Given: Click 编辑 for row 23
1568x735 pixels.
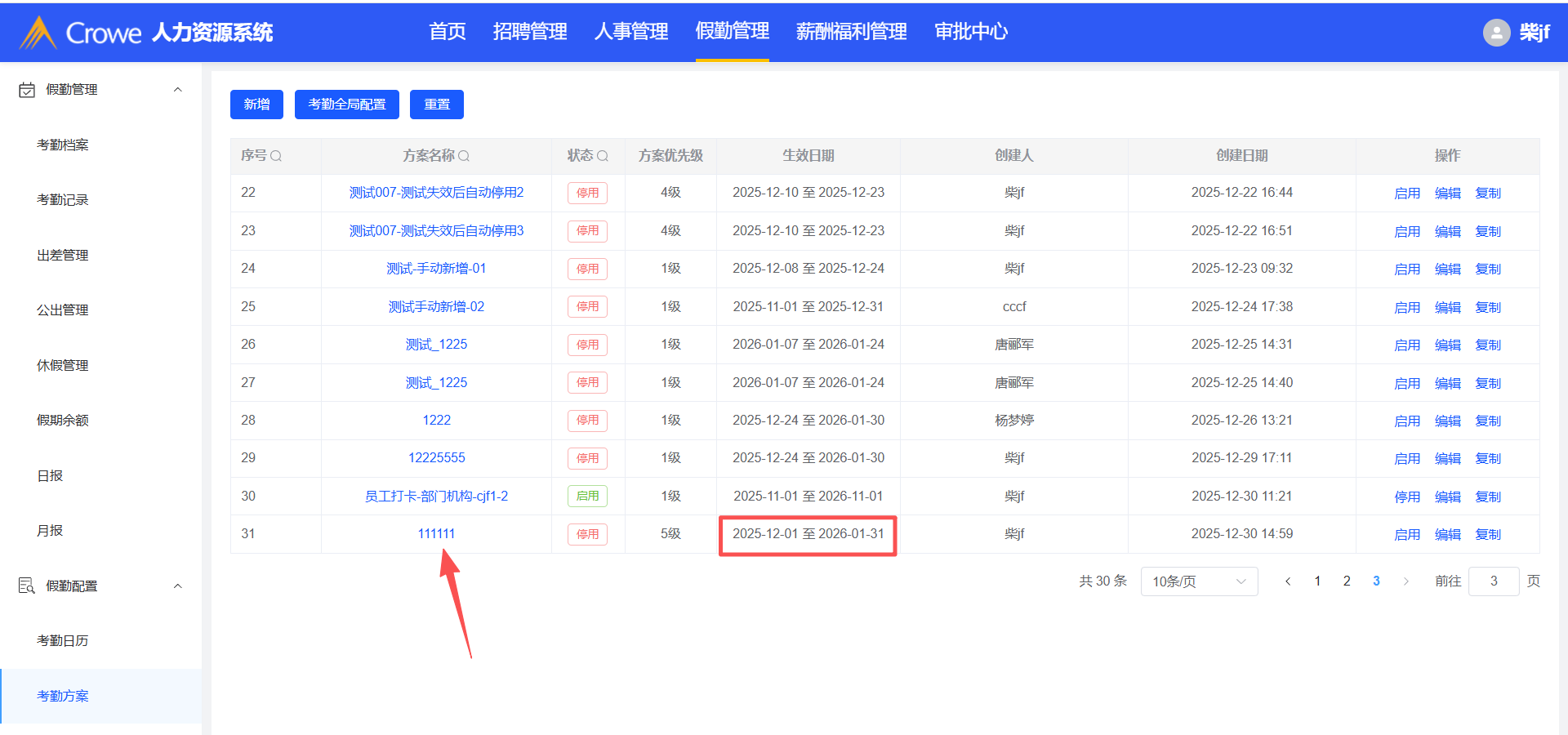Looking at the screenshot, I should [x=1448, y=231].
